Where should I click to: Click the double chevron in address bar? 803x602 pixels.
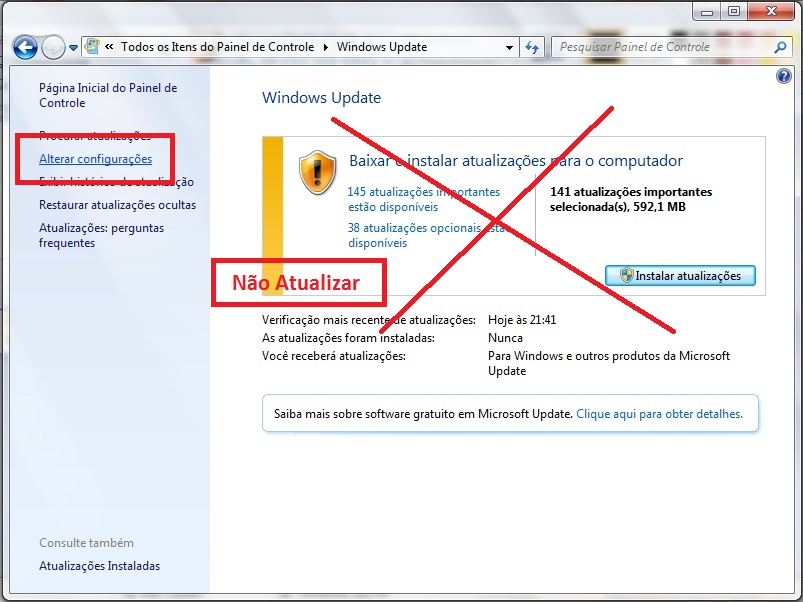click(x=109, y=47)
